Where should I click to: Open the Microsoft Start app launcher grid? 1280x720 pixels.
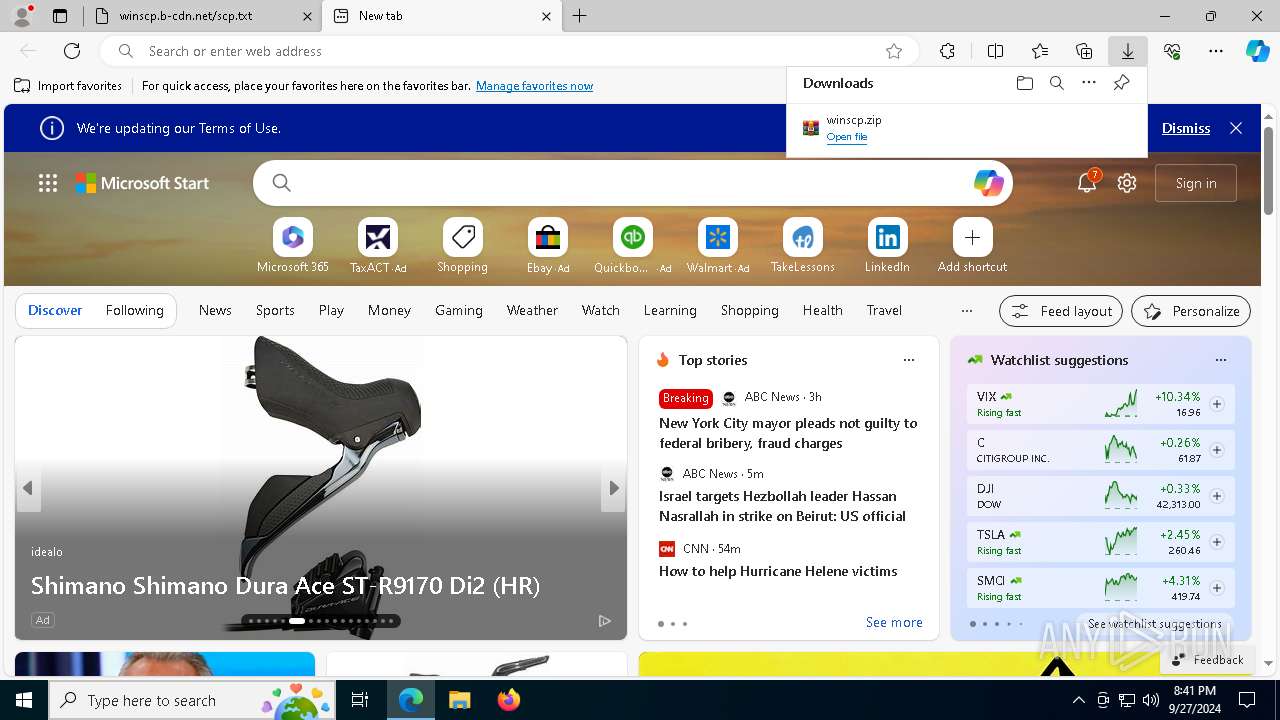[48, 183]
